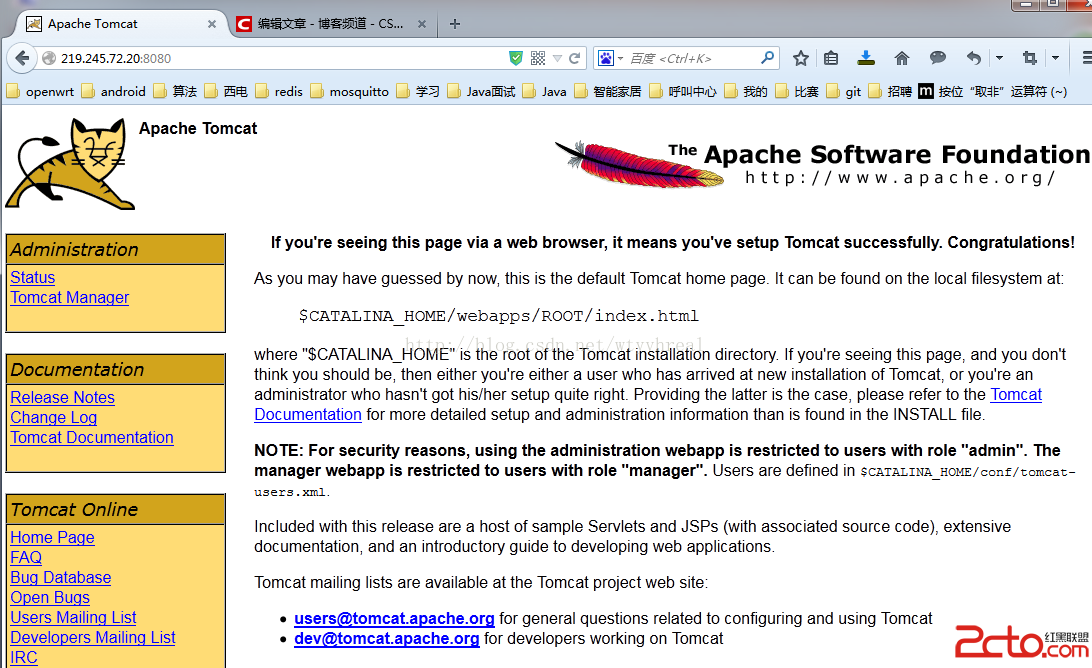1092x668 pixels.
Task: Open the 智能家居 bookmark folder
Action: 608,91
